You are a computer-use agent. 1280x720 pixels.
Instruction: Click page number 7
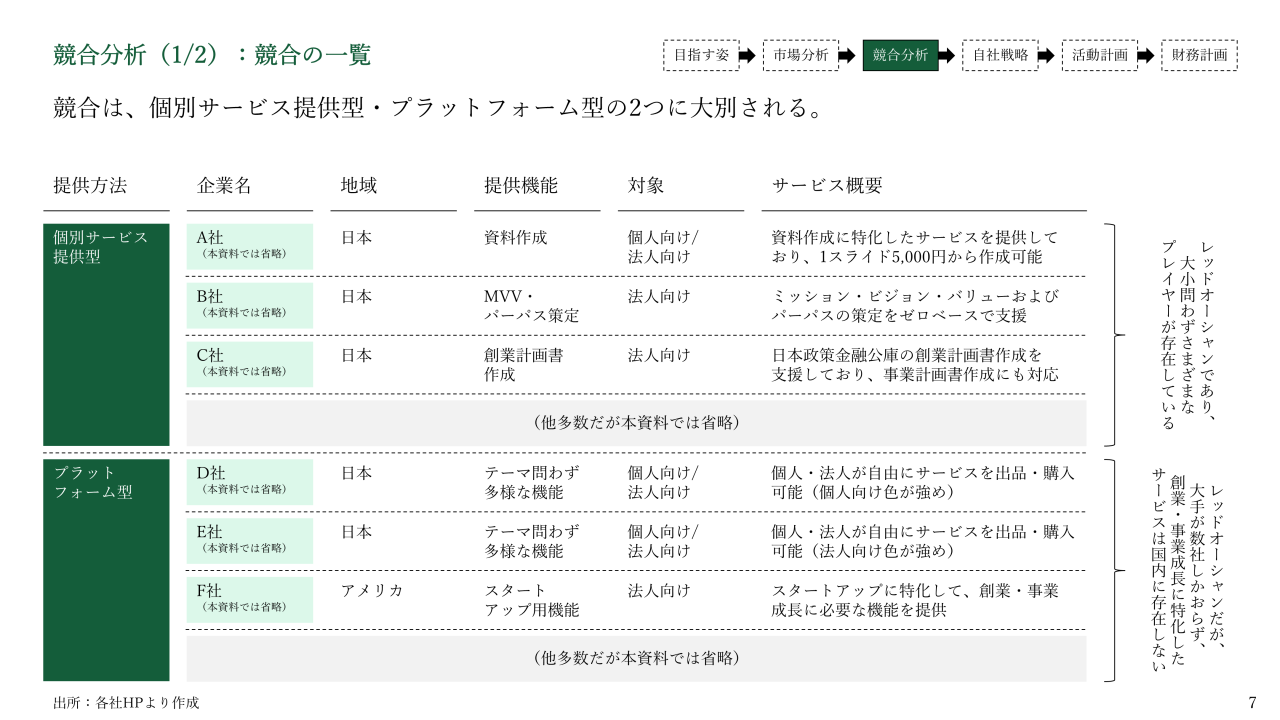[x=1252, y=702]
